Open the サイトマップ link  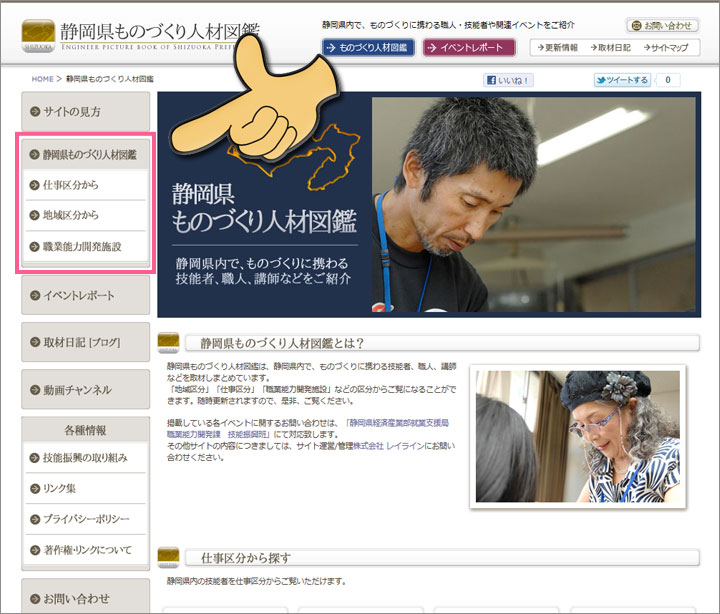665,47
